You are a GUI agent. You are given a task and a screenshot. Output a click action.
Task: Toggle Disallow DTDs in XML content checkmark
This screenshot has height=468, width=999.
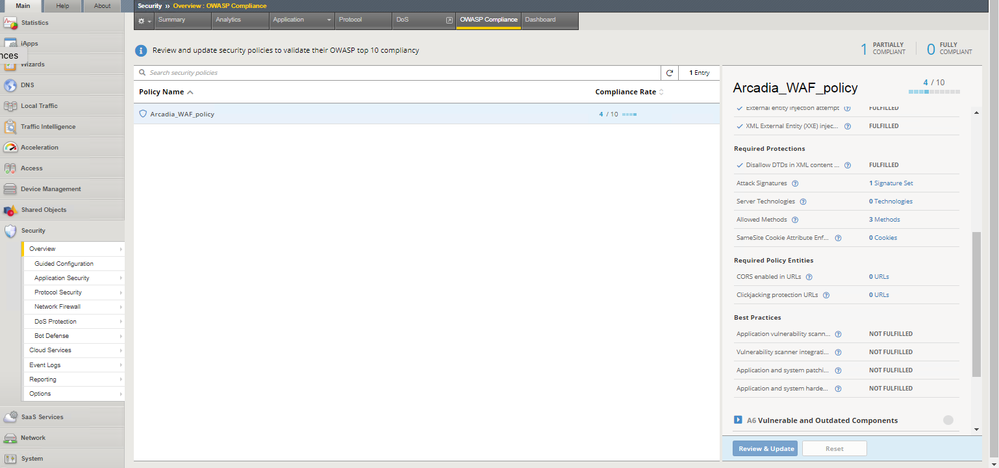click(x=740, y=165)
